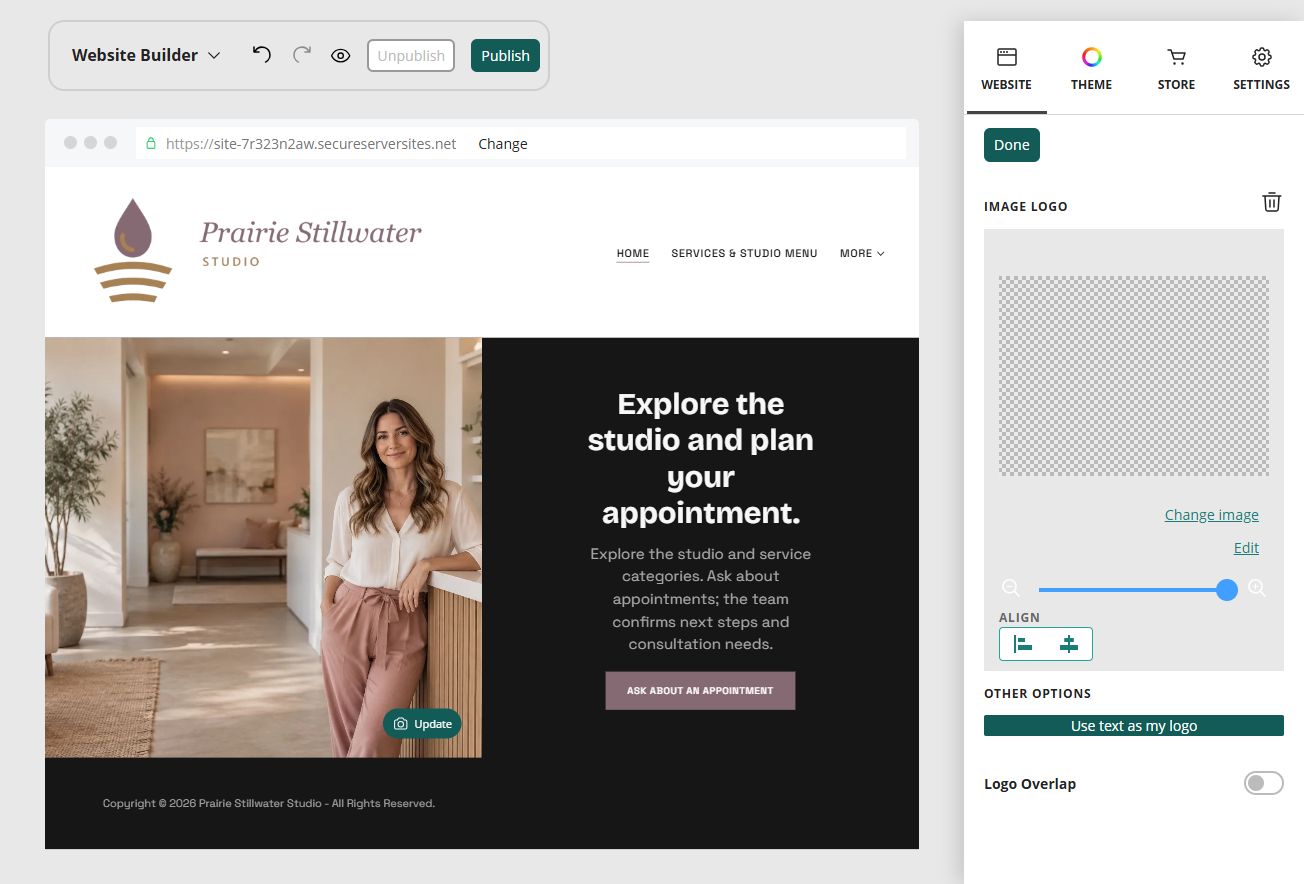Toggle the Logo Overlap switch

coord(1264,783)
